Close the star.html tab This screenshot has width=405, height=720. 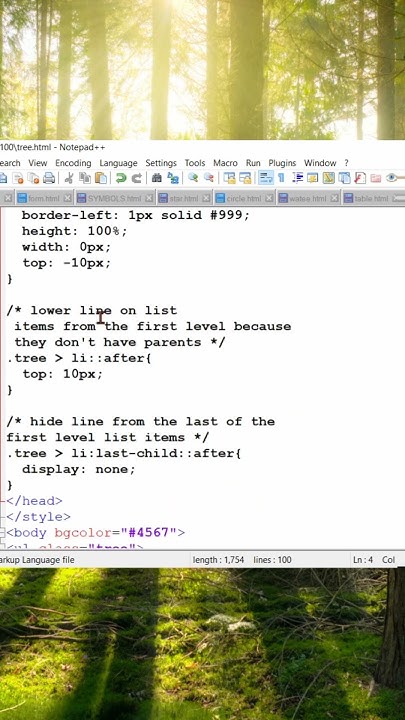[x=206, y=198]
